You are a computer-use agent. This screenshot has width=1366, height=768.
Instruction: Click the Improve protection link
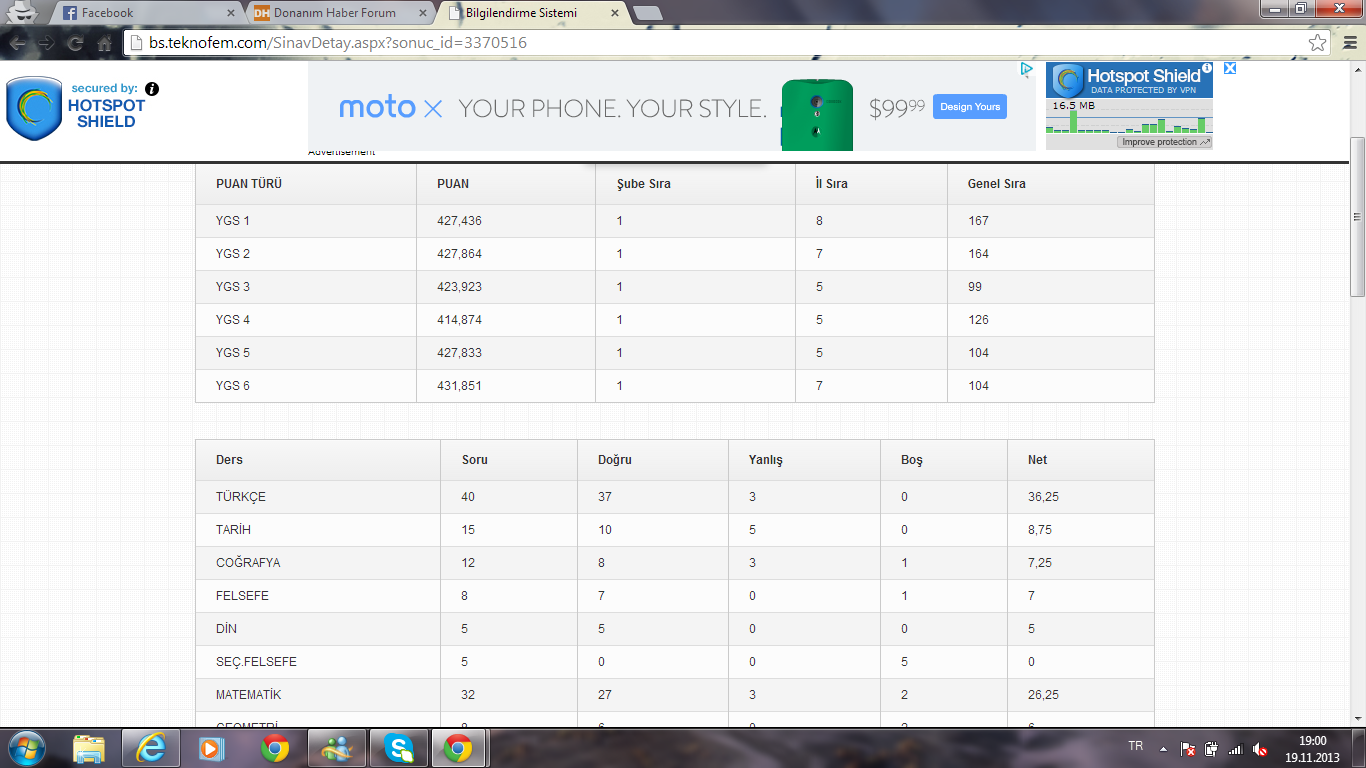tap(1164, 142)
